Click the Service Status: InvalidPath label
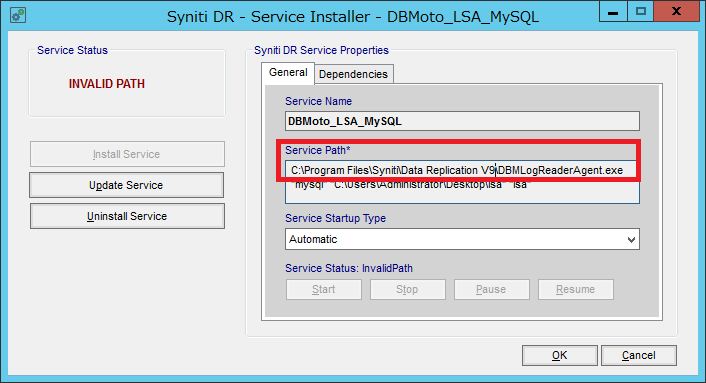This screenshot has width=706, height=383. [349, 268]
